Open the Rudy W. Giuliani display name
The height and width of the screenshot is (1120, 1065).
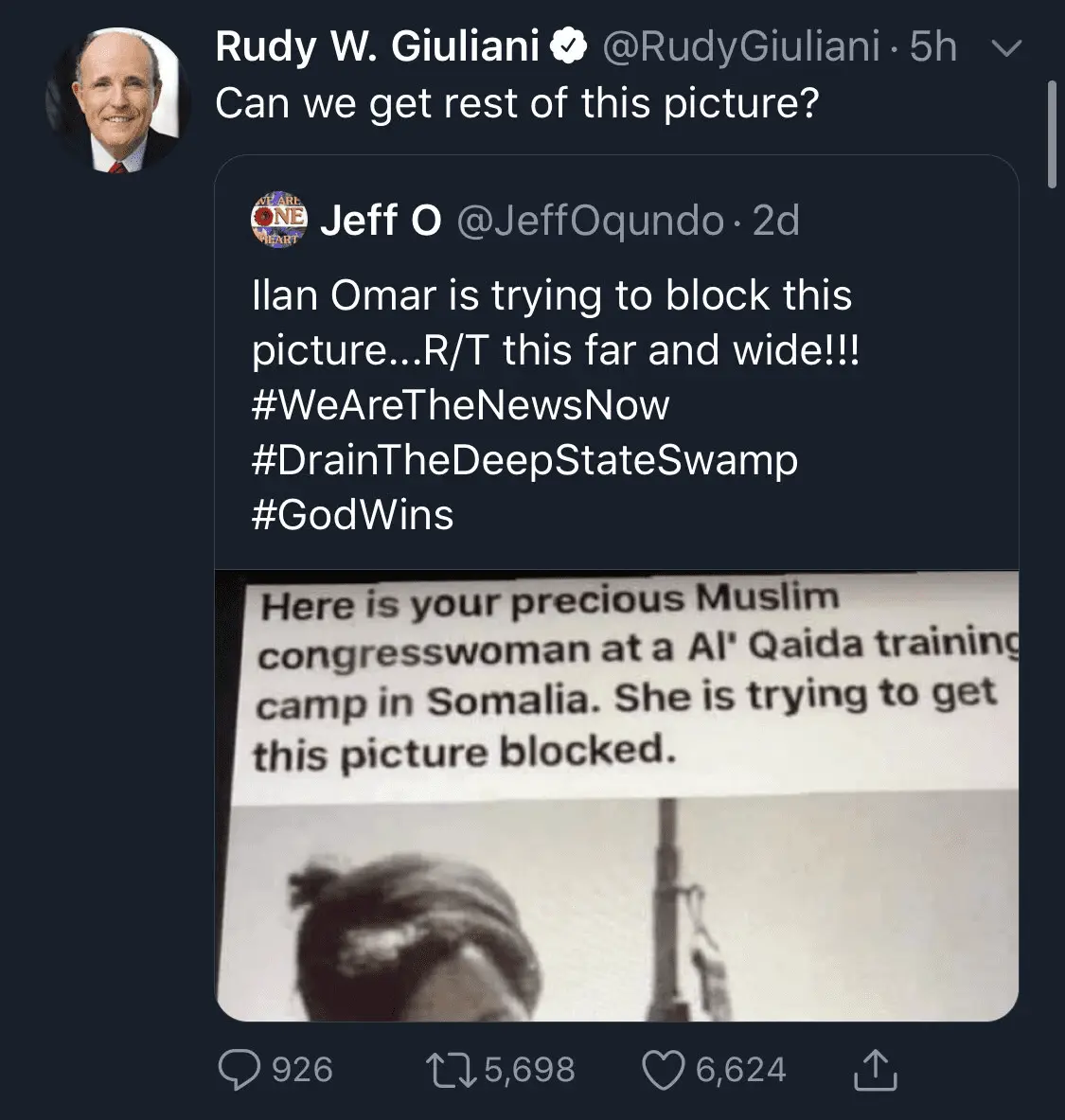point(377,47)
